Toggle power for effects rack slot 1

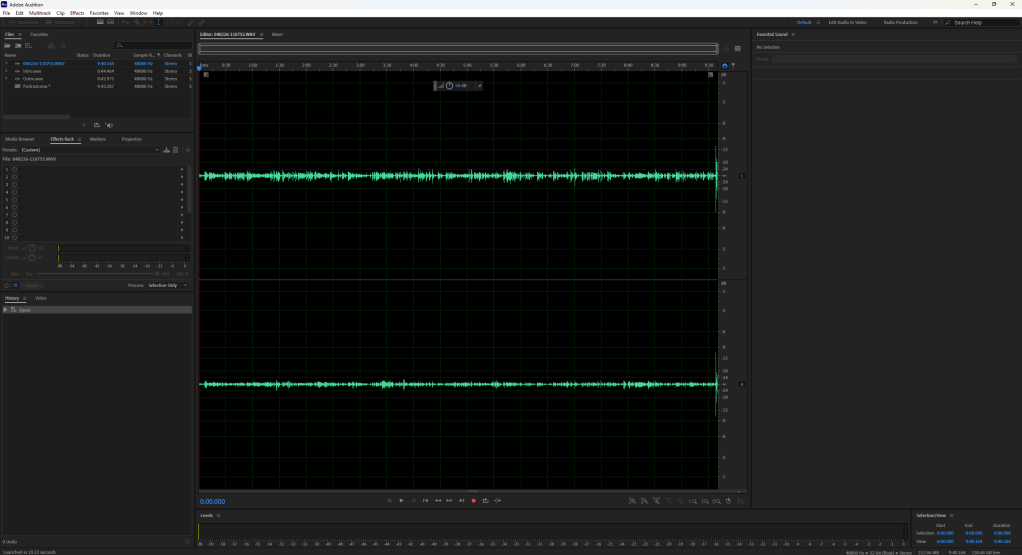[x=14, y=169]
